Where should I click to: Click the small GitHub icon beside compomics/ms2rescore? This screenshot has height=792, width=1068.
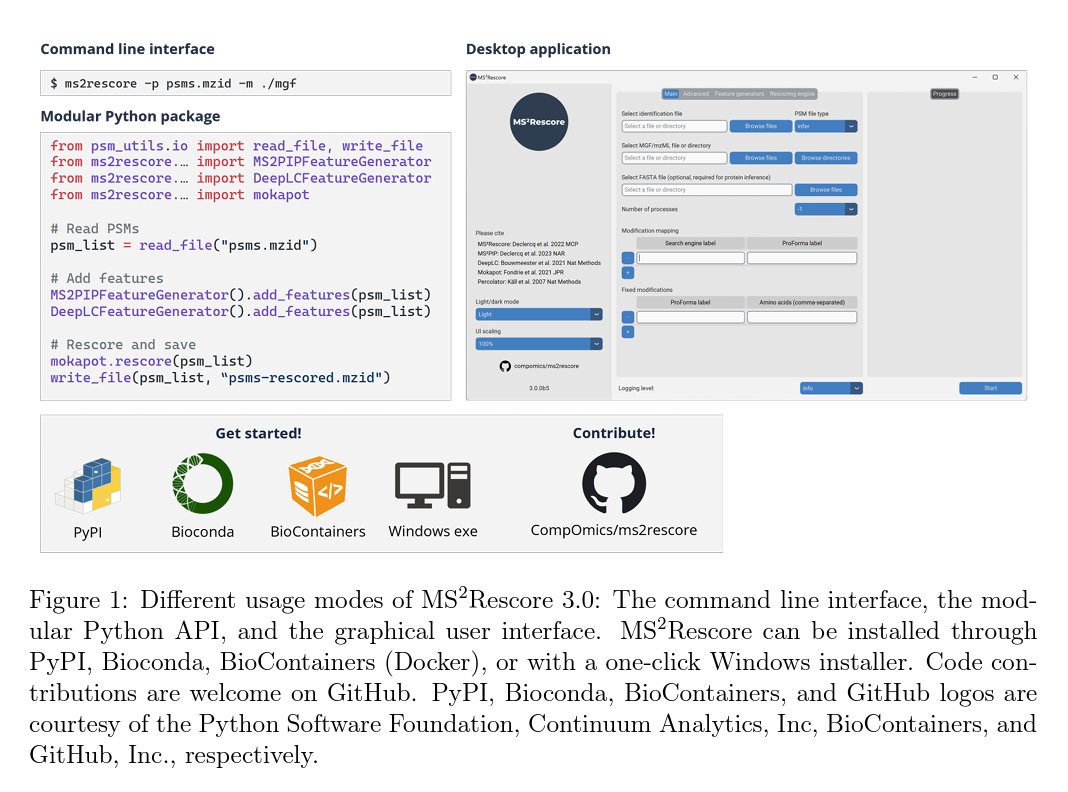505,366
